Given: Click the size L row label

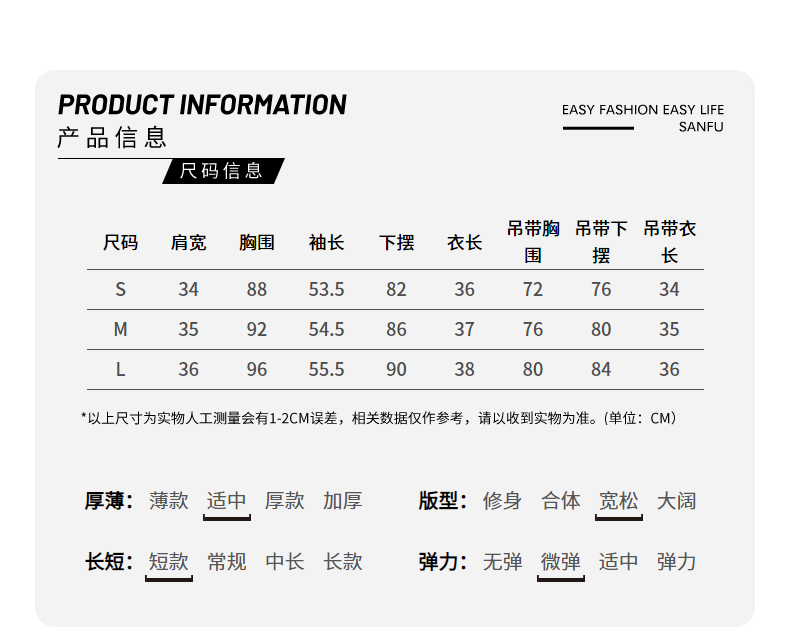Looking at the screenshot, I should [120, 369].
